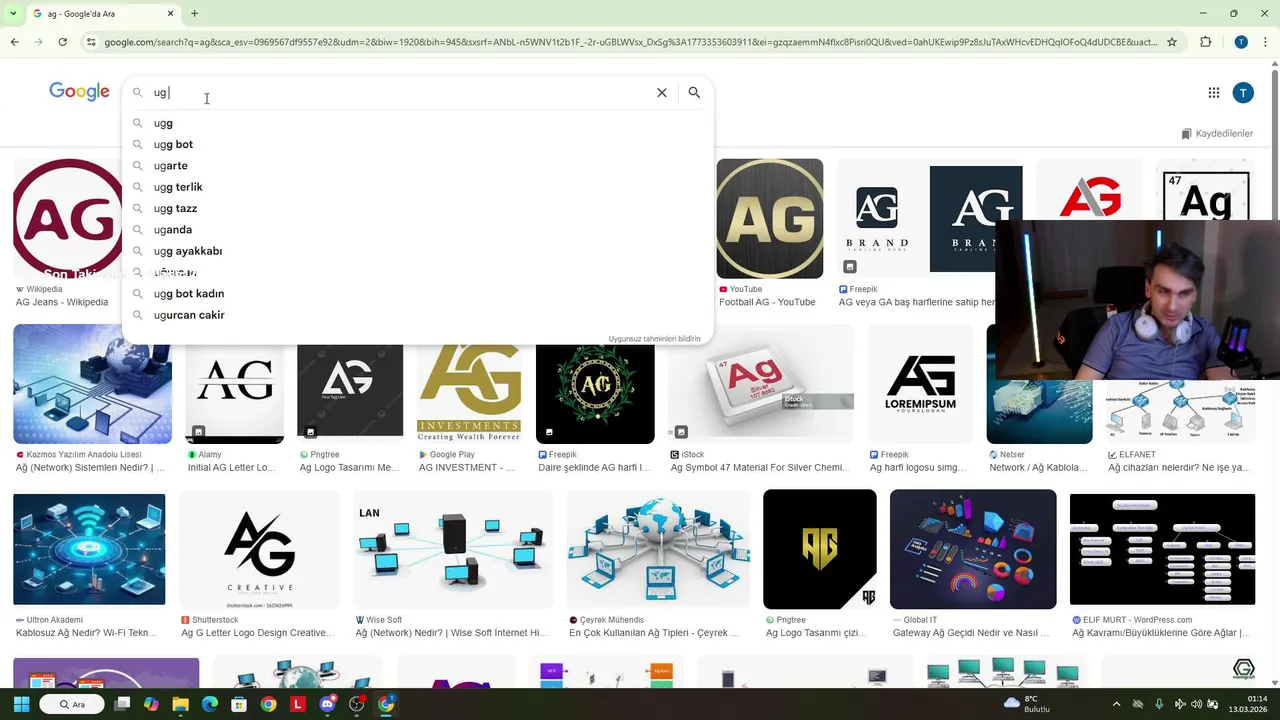The image size is (1280, 720).
Task: Open the ELIF MURT WordPress diagram thumbnail
Action: (1162, 549)
